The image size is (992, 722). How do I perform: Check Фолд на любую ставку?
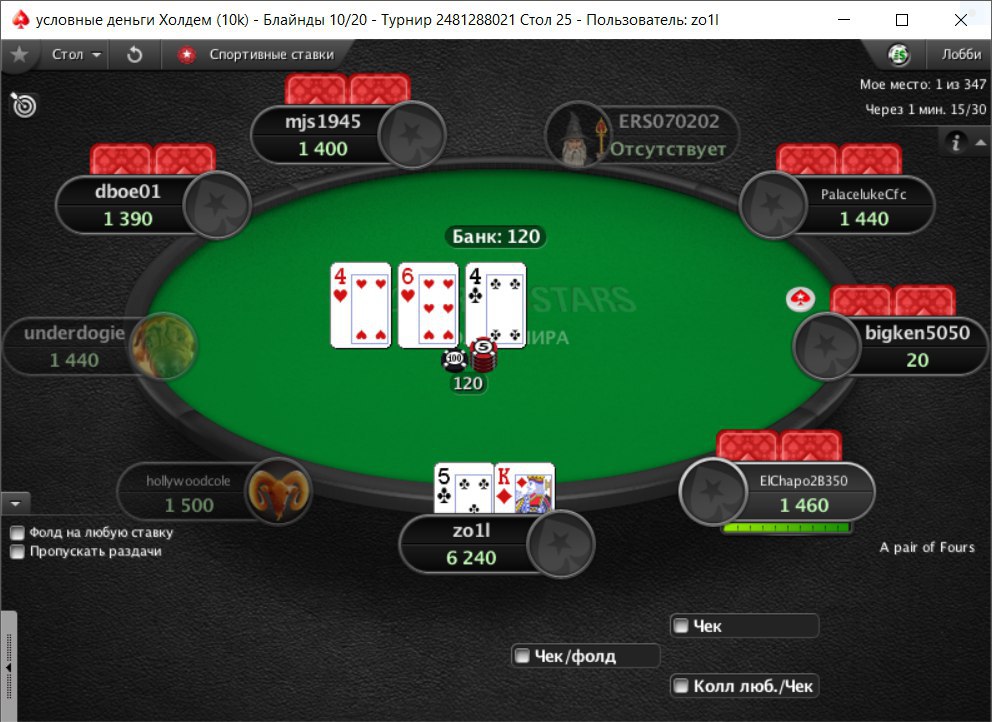click(17, 533)
